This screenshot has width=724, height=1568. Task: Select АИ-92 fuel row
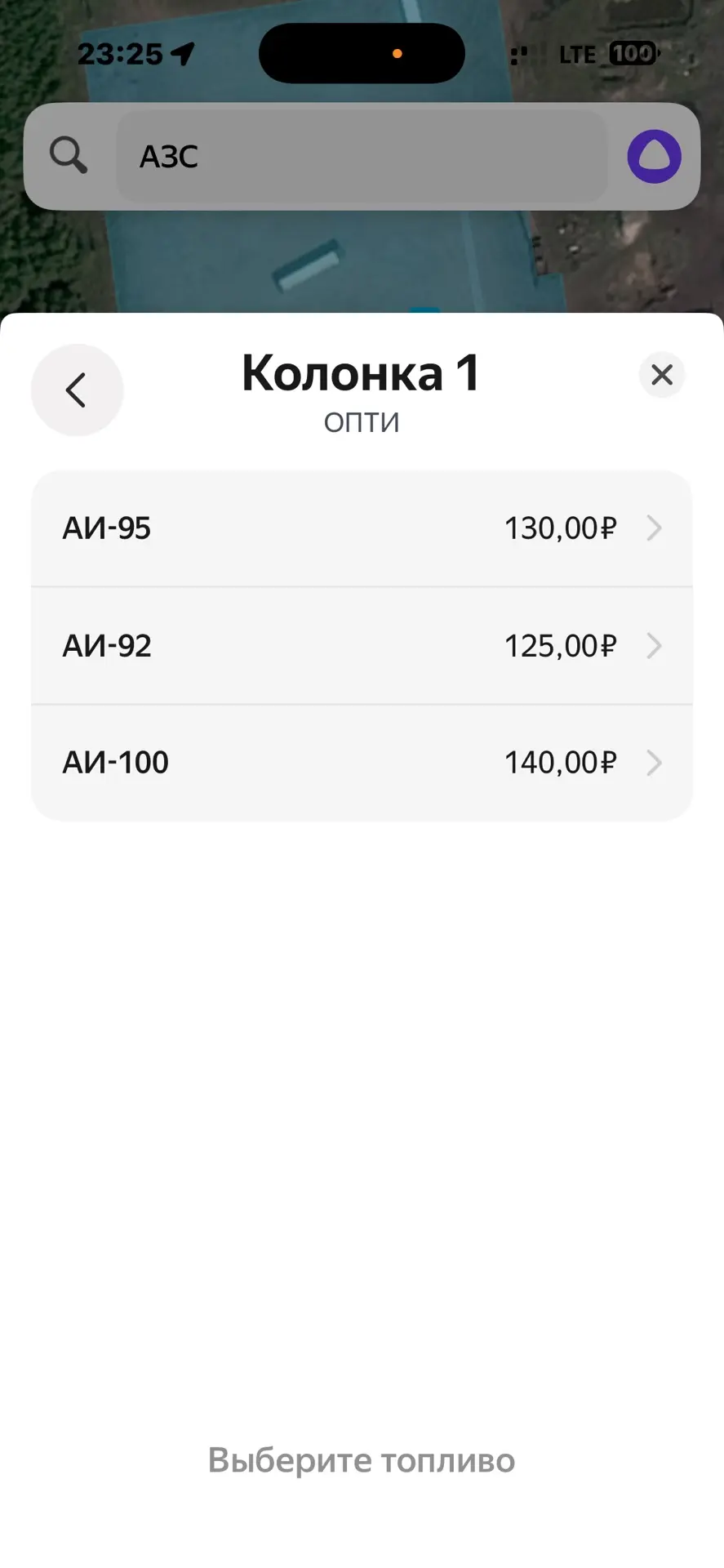tap(362, 646)
